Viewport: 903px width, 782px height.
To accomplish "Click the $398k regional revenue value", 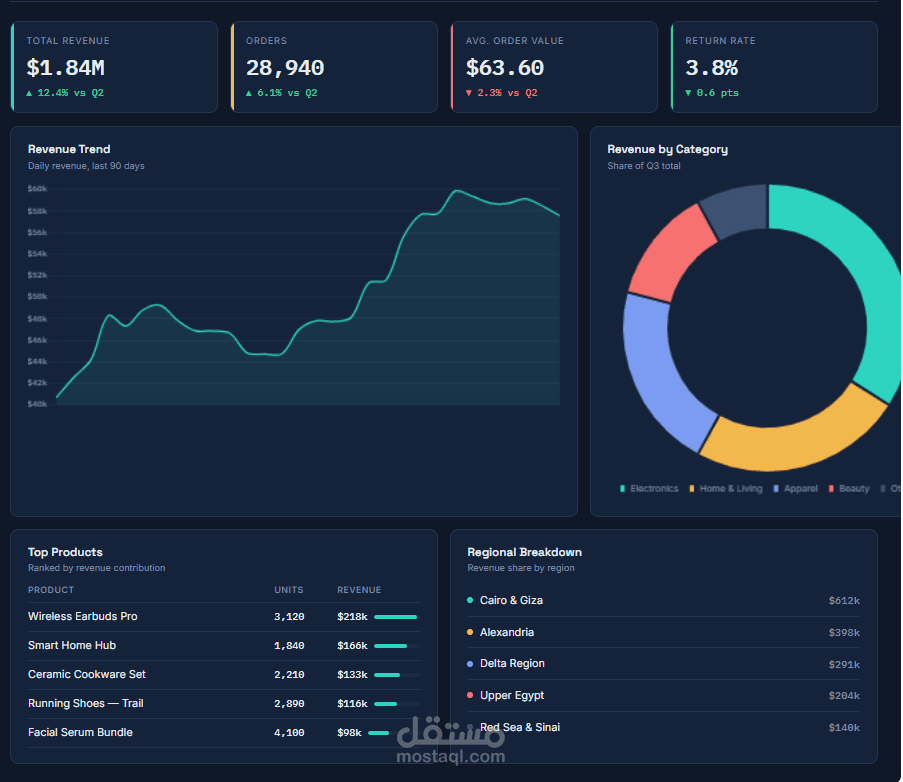I will [x=844, y=633].
